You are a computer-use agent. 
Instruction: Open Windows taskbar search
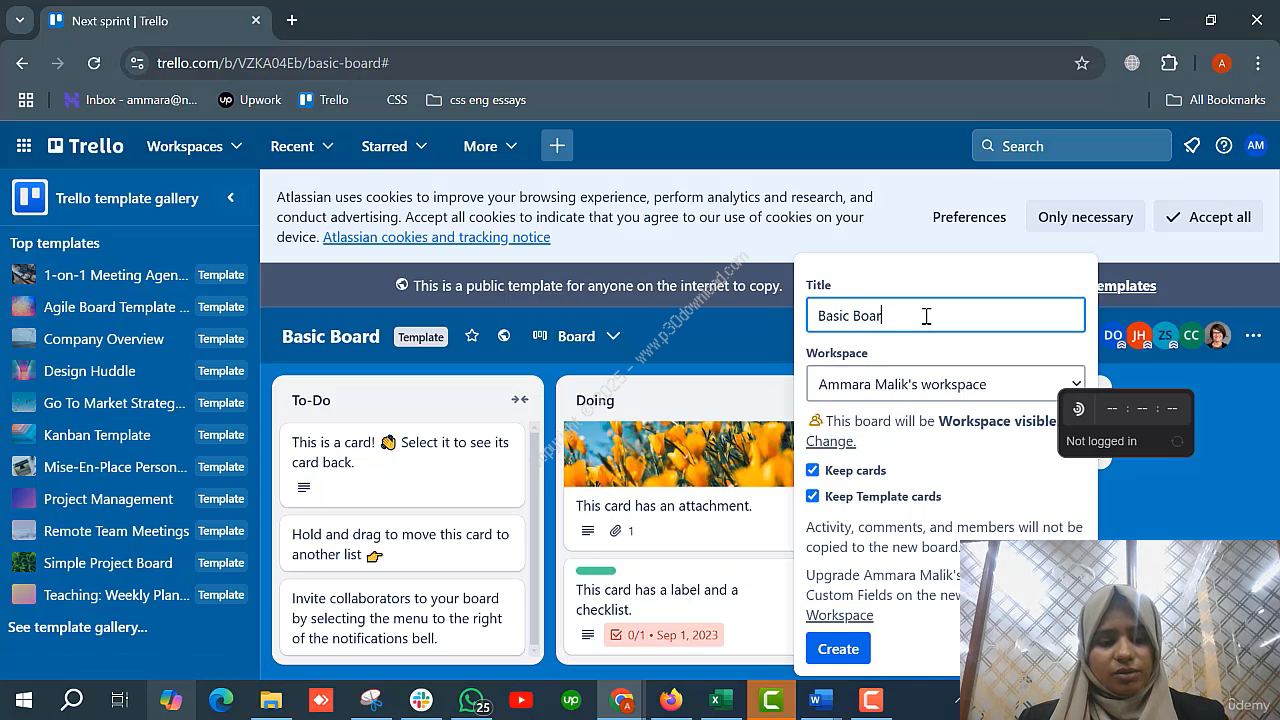(72, 700)
